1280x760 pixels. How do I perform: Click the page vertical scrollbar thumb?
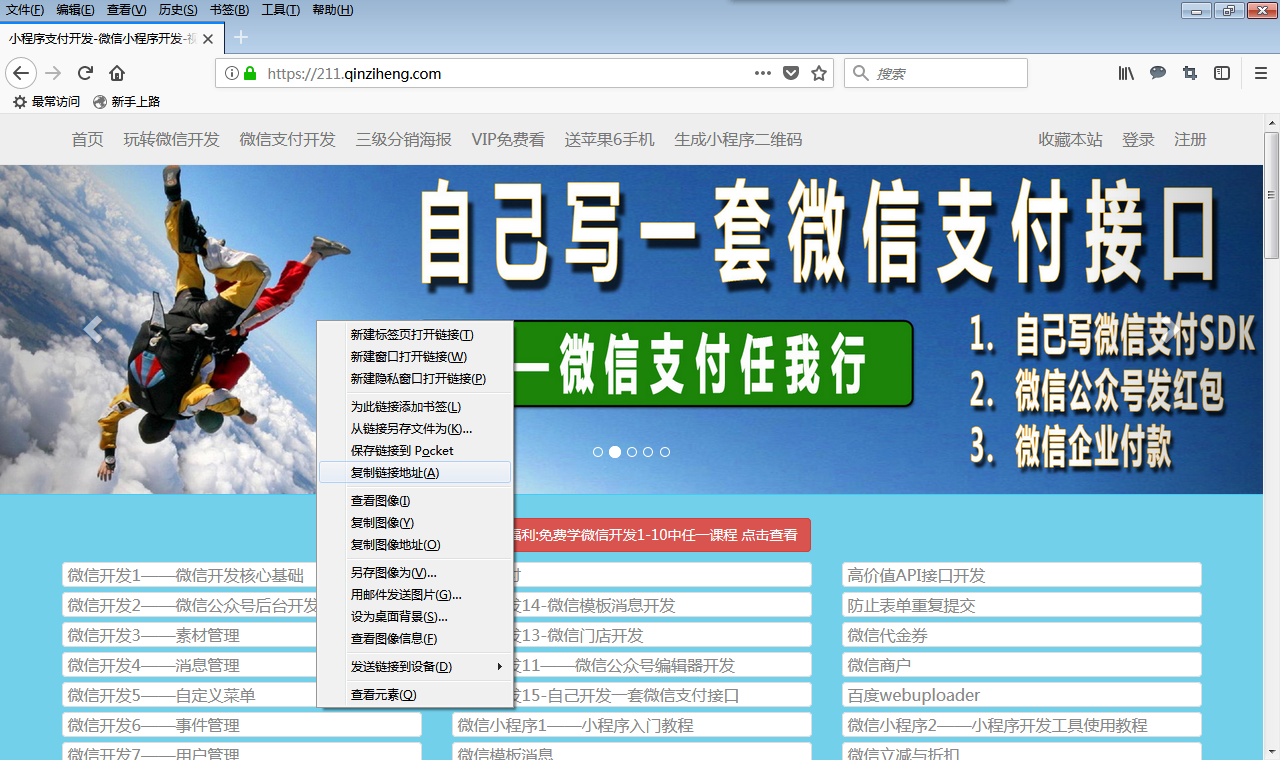1271,195
